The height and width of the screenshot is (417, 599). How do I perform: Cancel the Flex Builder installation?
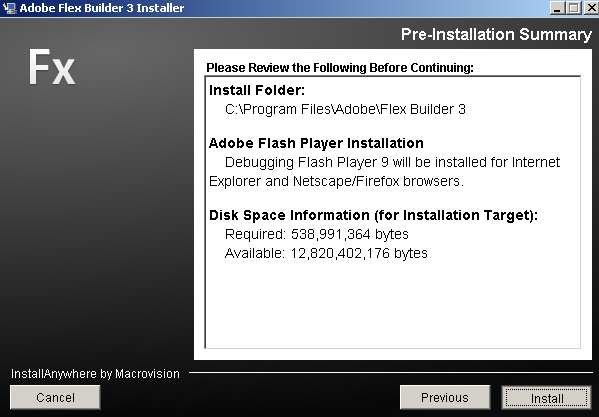(55, 397)
